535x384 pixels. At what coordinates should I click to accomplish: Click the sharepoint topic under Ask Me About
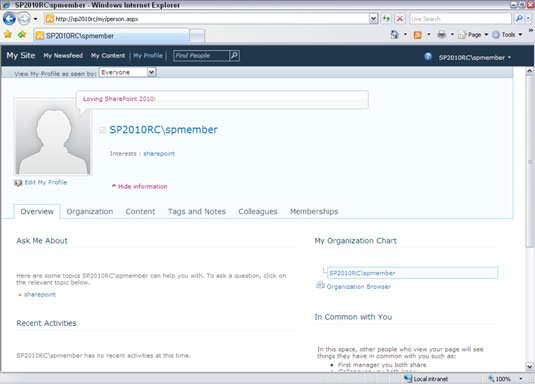point(40,295)
